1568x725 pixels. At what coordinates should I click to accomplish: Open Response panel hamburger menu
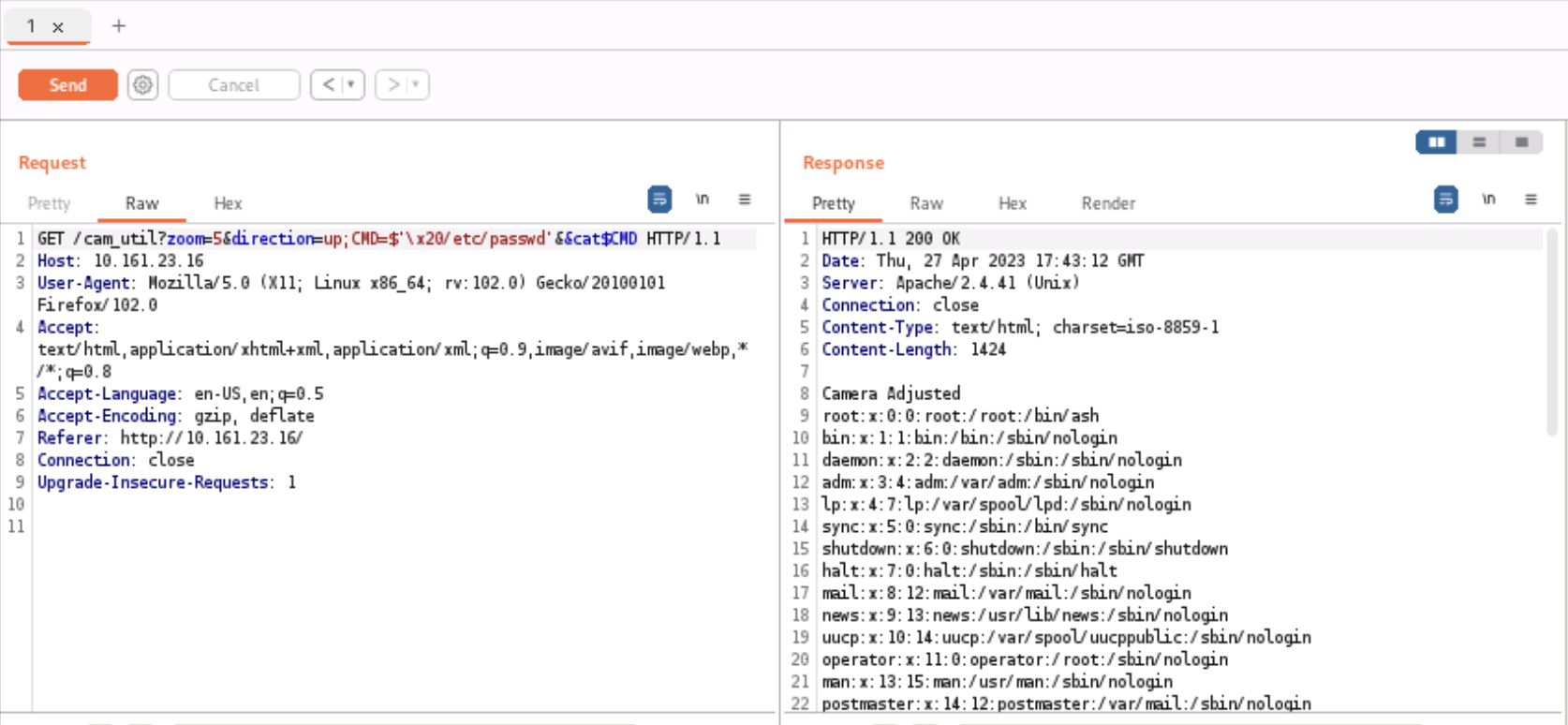[1531, 199]
